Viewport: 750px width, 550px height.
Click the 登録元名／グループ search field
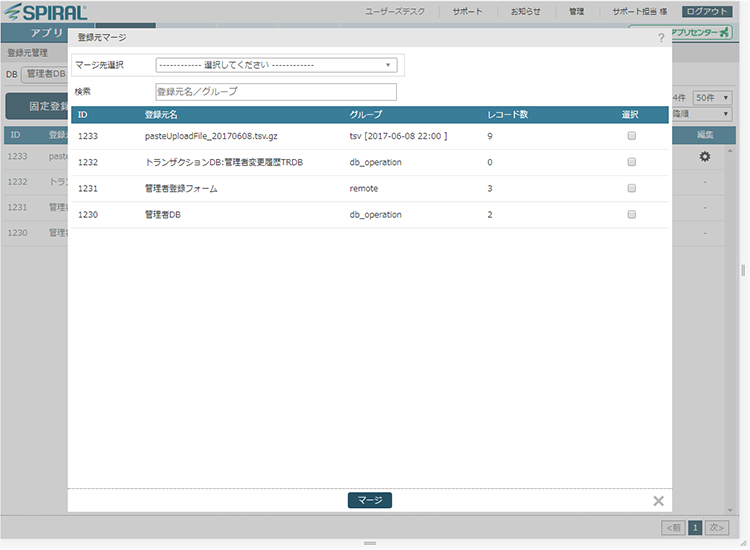(x=276, y=92)
